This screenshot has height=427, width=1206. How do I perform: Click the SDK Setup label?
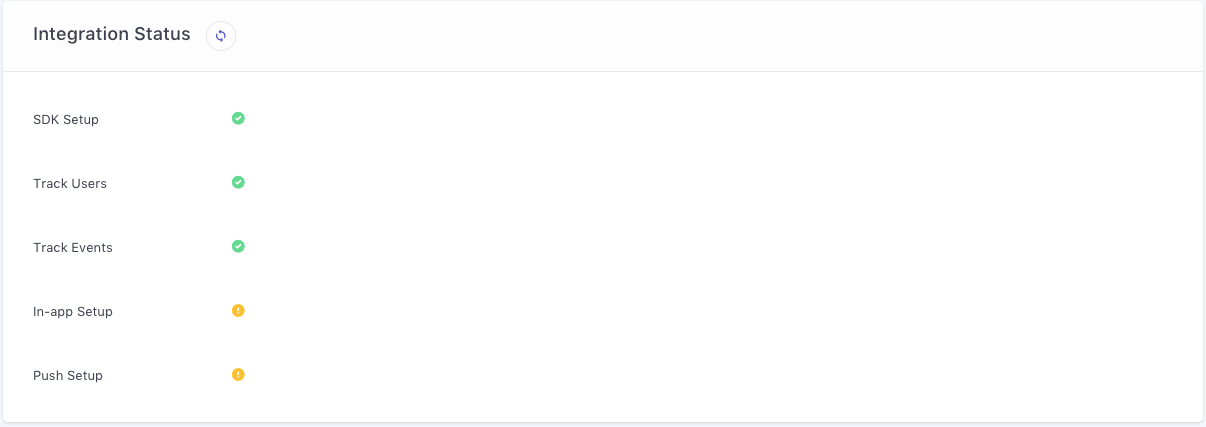(66, 120)
